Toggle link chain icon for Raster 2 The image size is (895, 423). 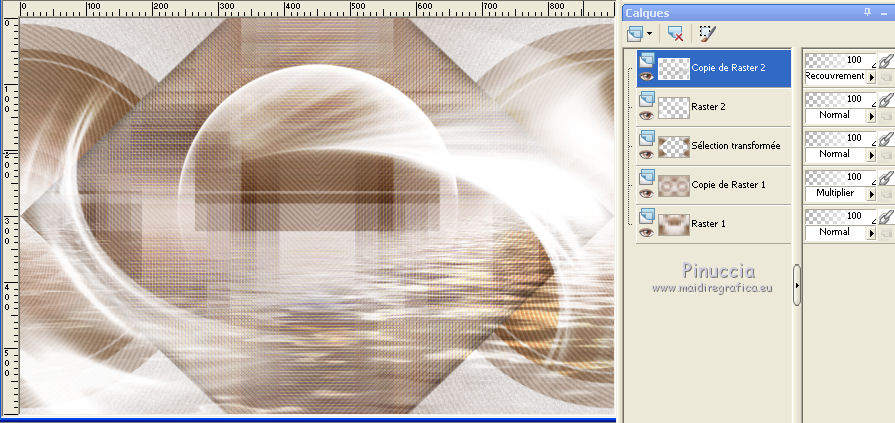[x=886, y=102]
